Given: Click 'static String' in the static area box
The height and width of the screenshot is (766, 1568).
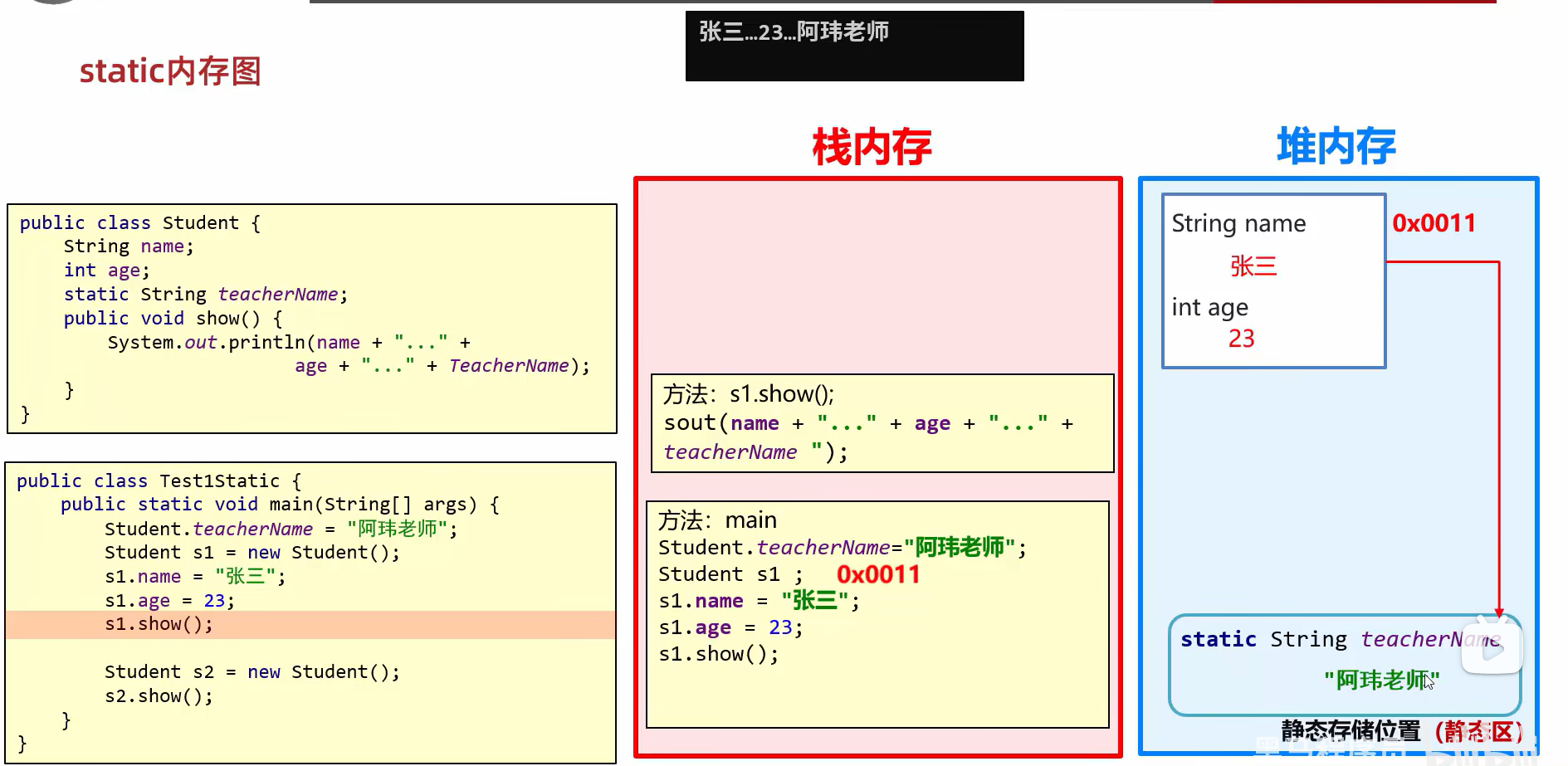Looking at the screenshot, I should click(x=1263, y=639).
